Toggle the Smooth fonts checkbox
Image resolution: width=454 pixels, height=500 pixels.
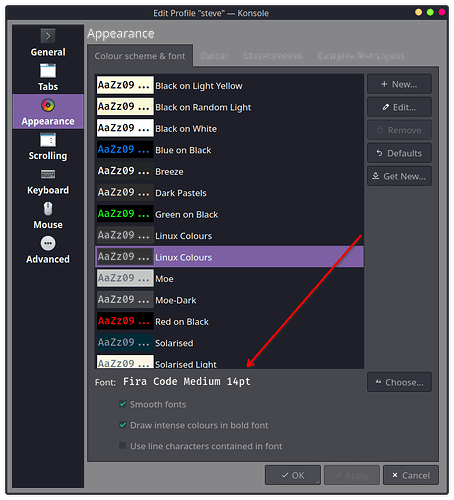coord(123,404)
